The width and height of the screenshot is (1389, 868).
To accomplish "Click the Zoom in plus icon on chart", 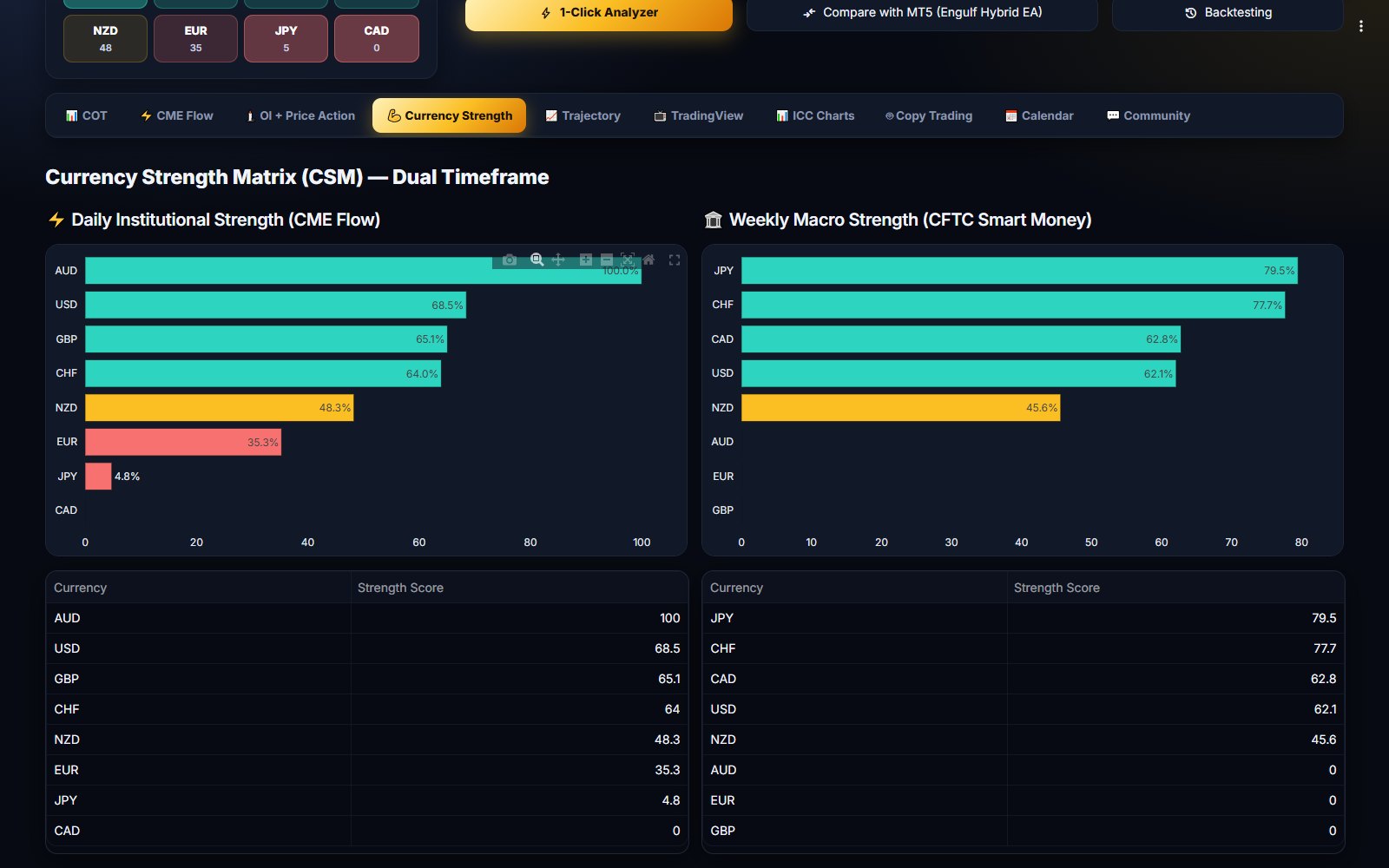I will pos(586,260).
